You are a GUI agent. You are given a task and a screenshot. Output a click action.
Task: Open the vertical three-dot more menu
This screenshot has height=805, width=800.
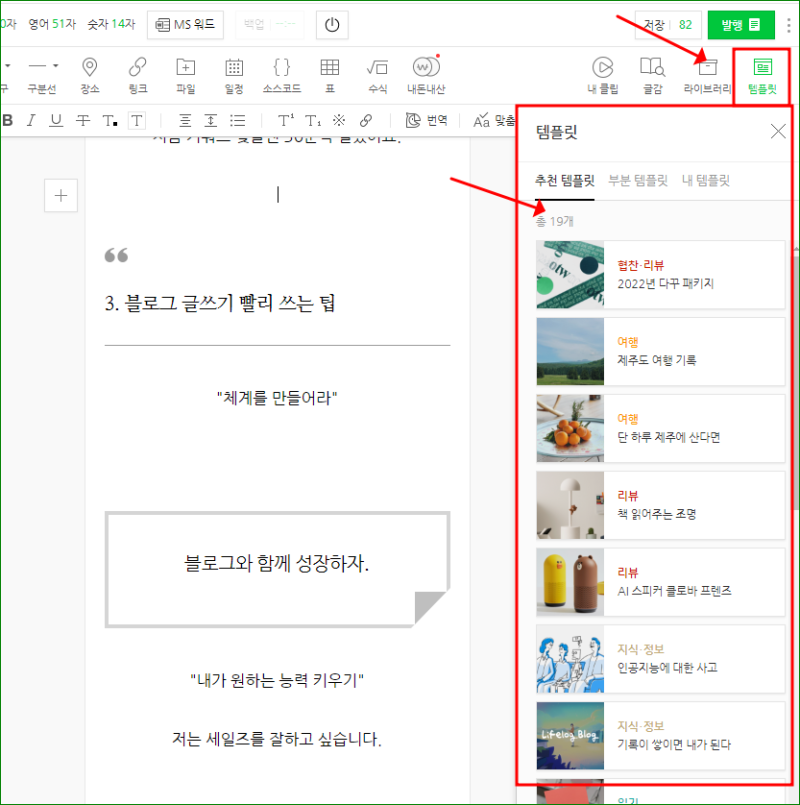pyautogui.click(x=788, y=25)
